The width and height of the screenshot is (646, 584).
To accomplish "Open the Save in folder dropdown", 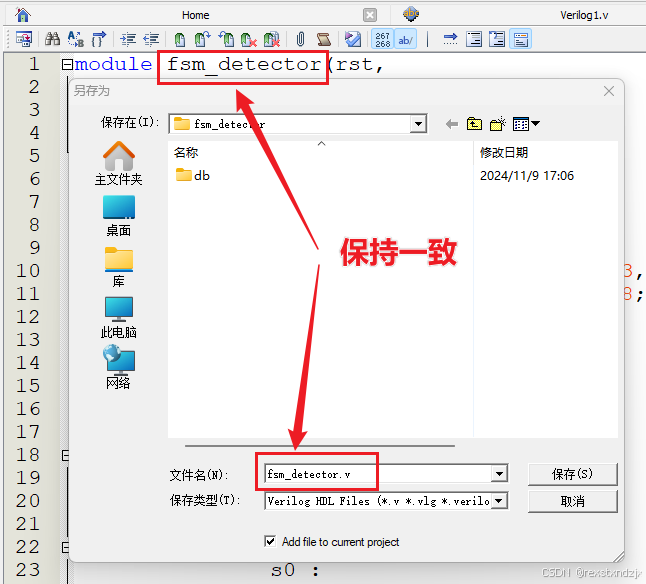I will (x=418, y=124).
